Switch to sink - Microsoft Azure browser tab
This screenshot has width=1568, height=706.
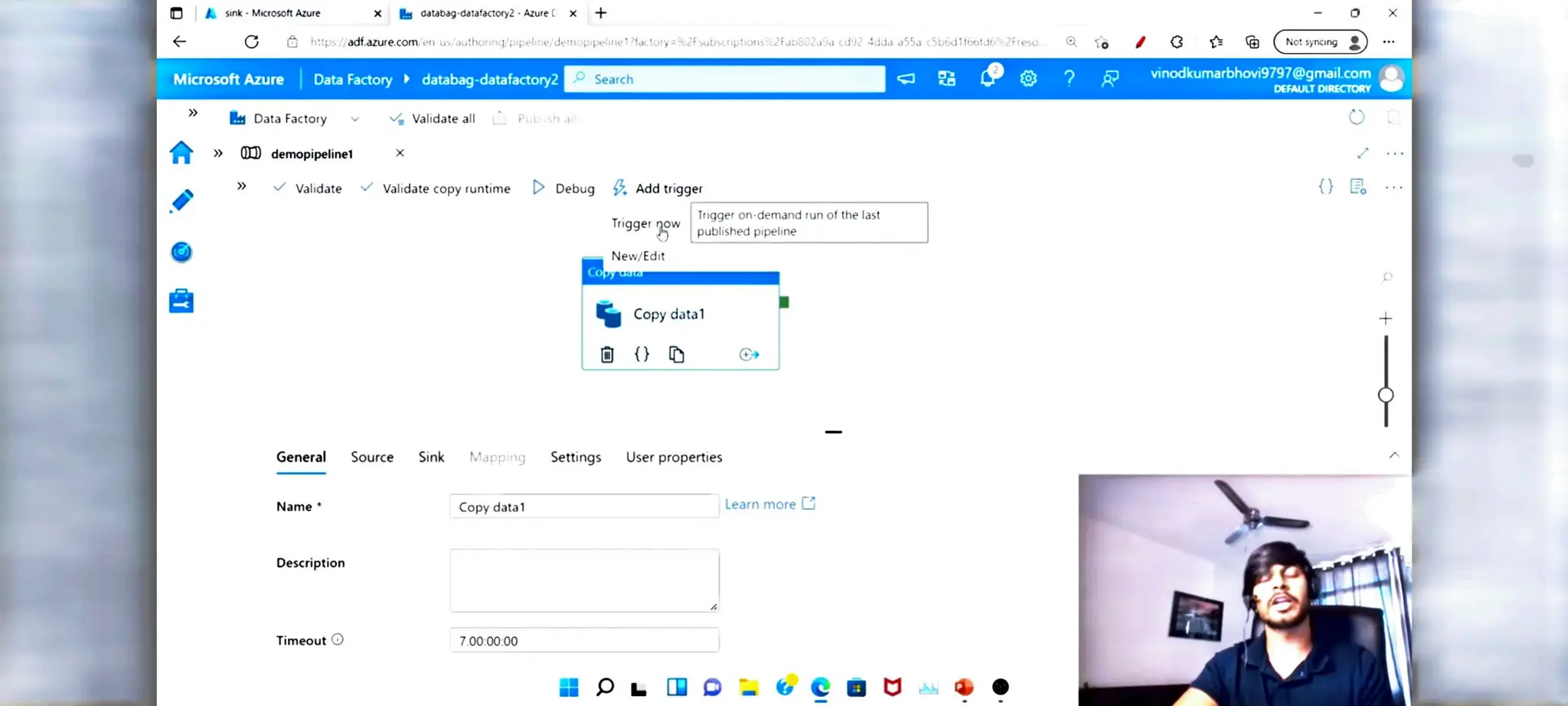coord(292,13)
